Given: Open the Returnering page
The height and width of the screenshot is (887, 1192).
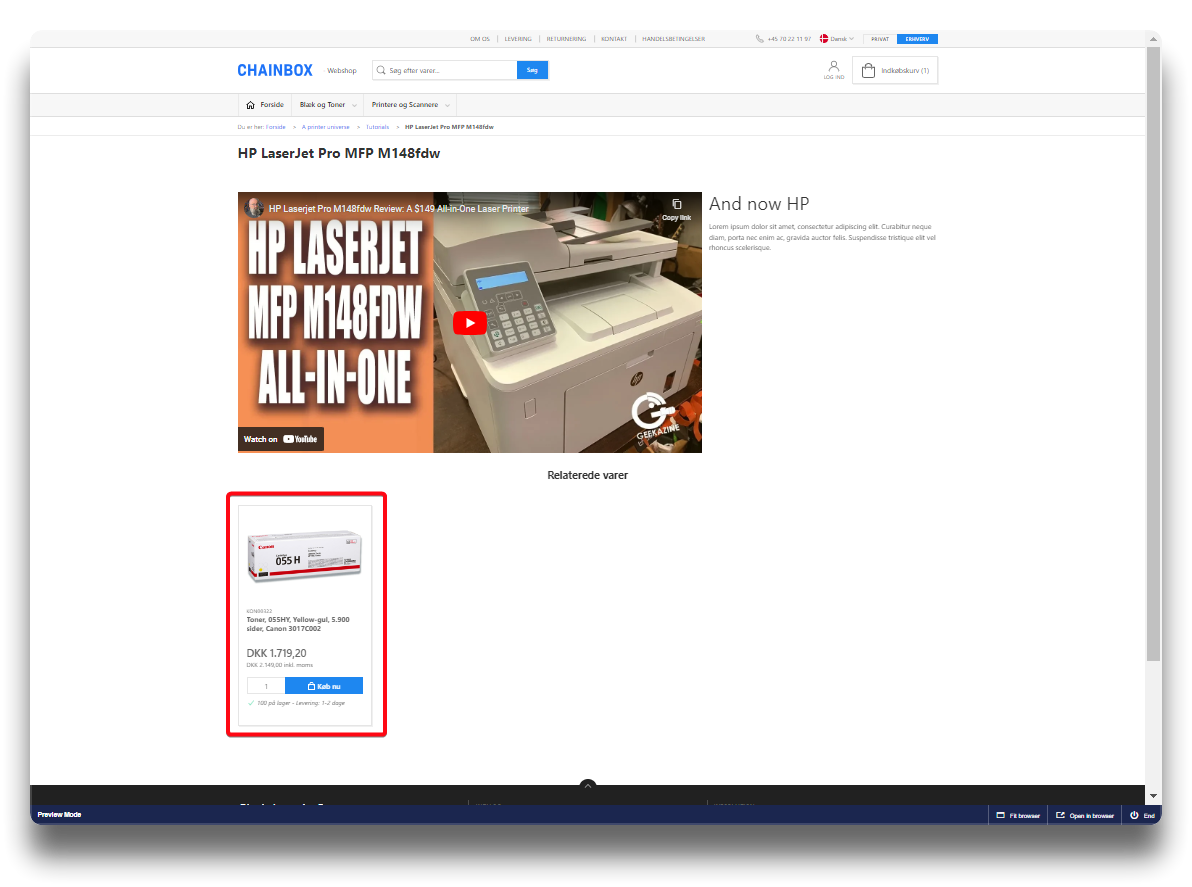Looking at the screenshot, I should [x=566, y=39].
